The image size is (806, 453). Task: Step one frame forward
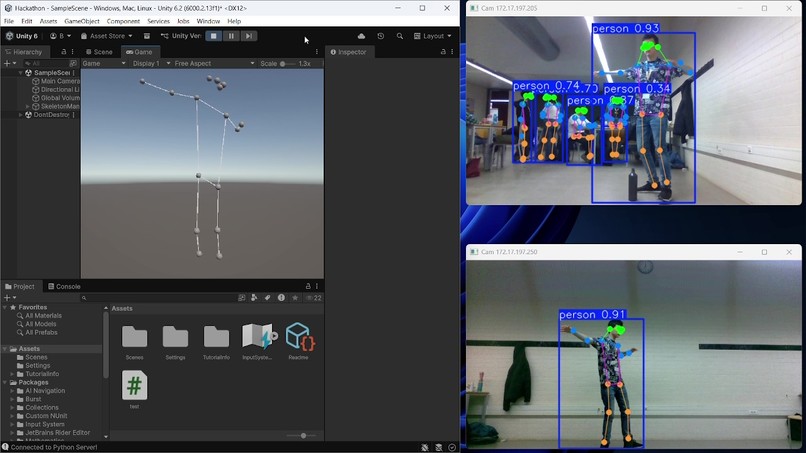click(x=249, y=36)
